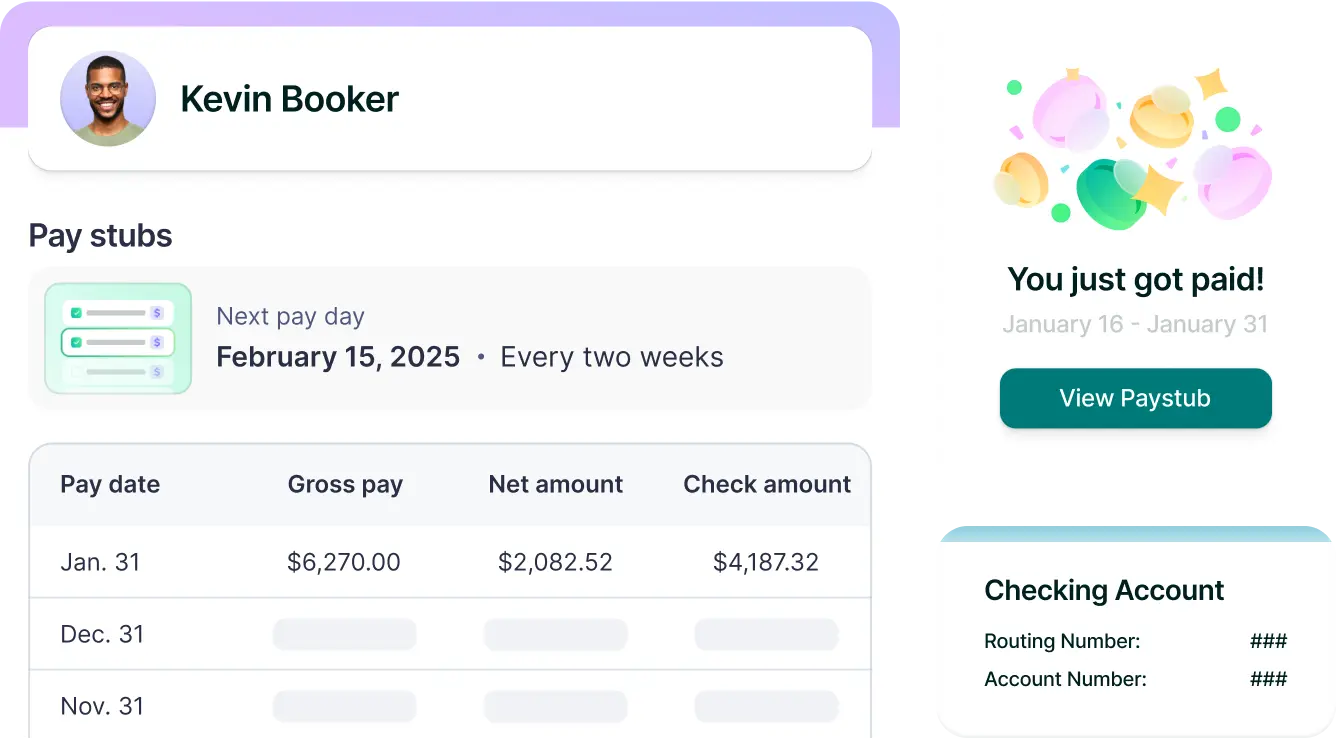
Task: Toggle the second green checkbox in checklist
Action: click(x=76, y=342)
